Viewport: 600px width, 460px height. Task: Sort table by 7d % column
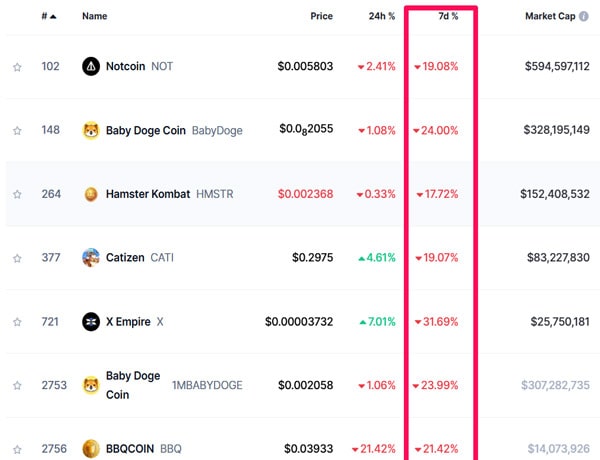[x=448, y=16]
